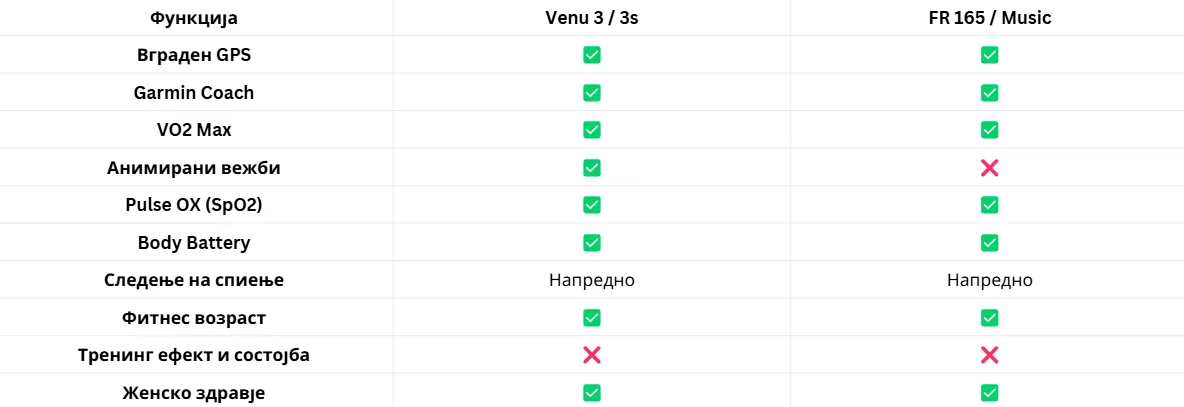Select the Body Battery row label
1184x407 pixels.
(x=194, y=243)
